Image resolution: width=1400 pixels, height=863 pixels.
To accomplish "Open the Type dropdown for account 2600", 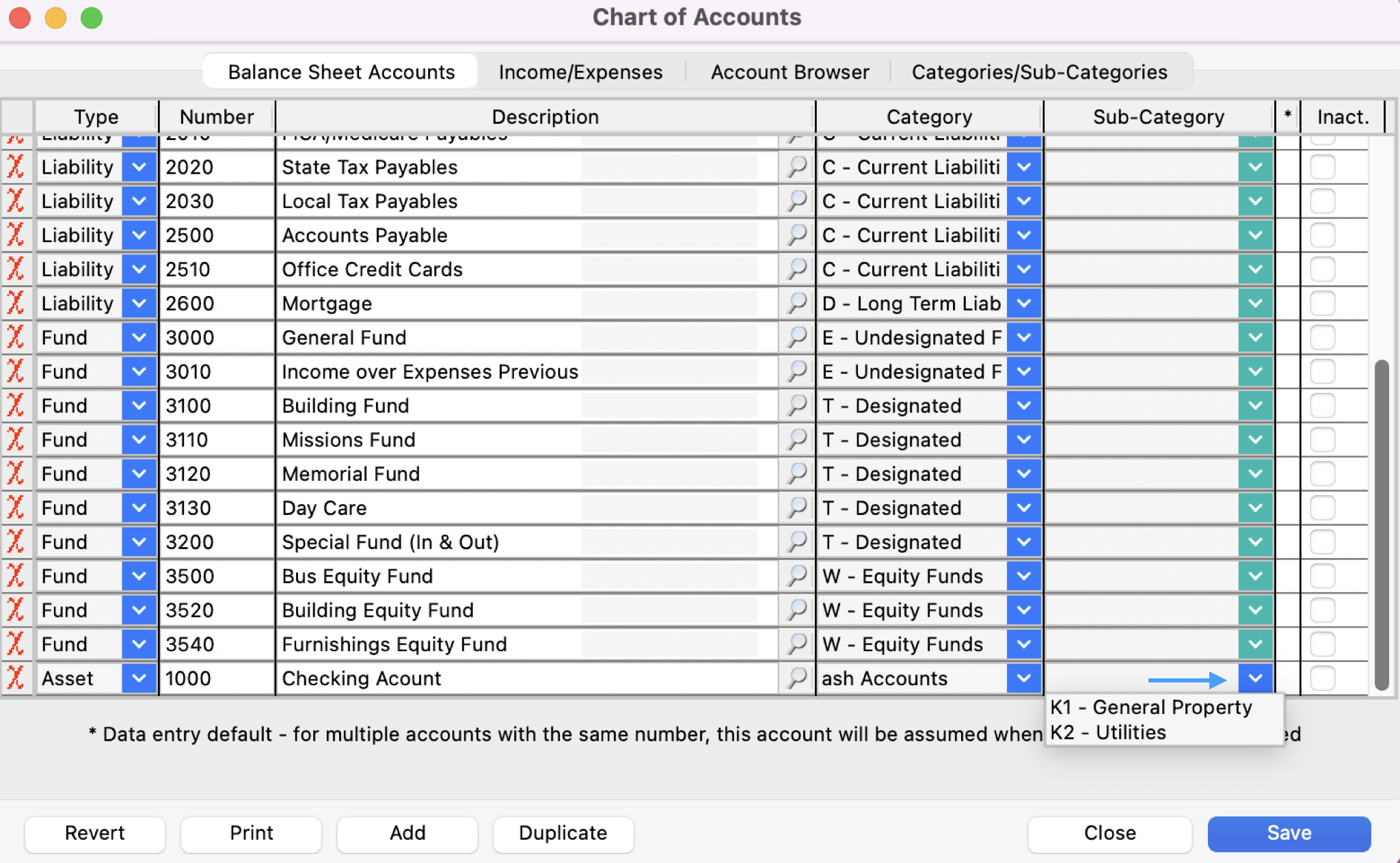I will pos(139,303).
